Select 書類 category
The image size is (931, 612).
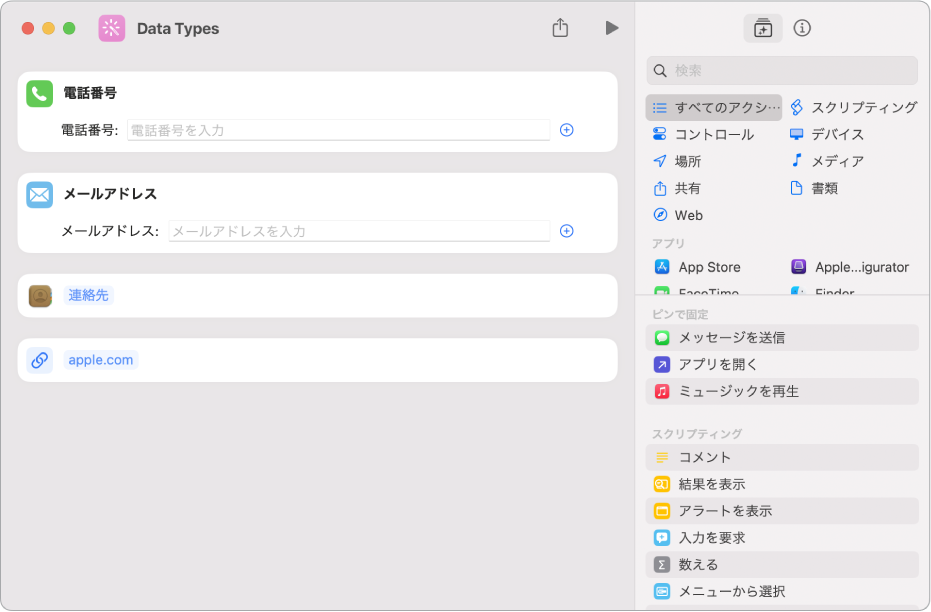pyautogui.click(x=813, y=189)
